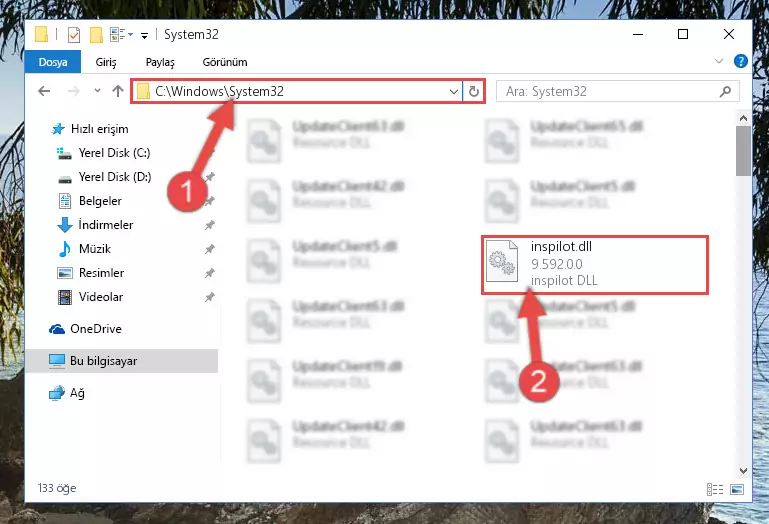The height and width of the screenshot is (524, 769).
Task: Click the Properties quick access icon
Action: click(74, 35)
